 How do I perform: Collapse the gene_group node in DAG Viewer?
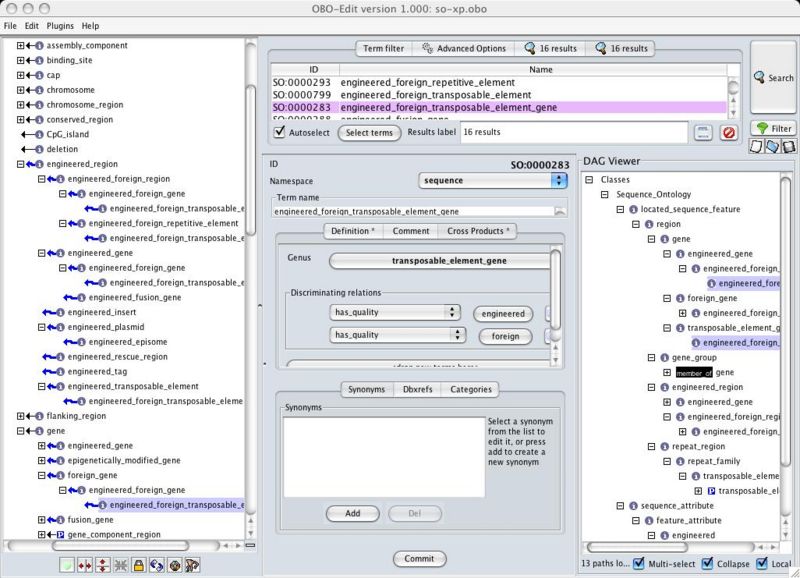[651, 357]
